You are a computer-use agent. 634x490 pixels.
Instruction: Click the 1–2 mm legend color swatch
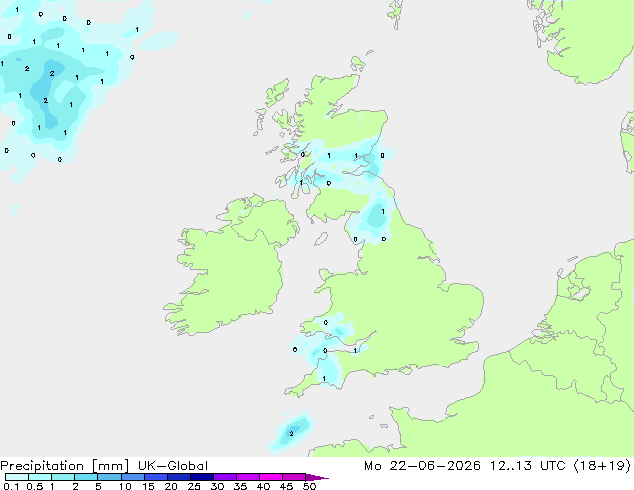[x=63, y=477]
